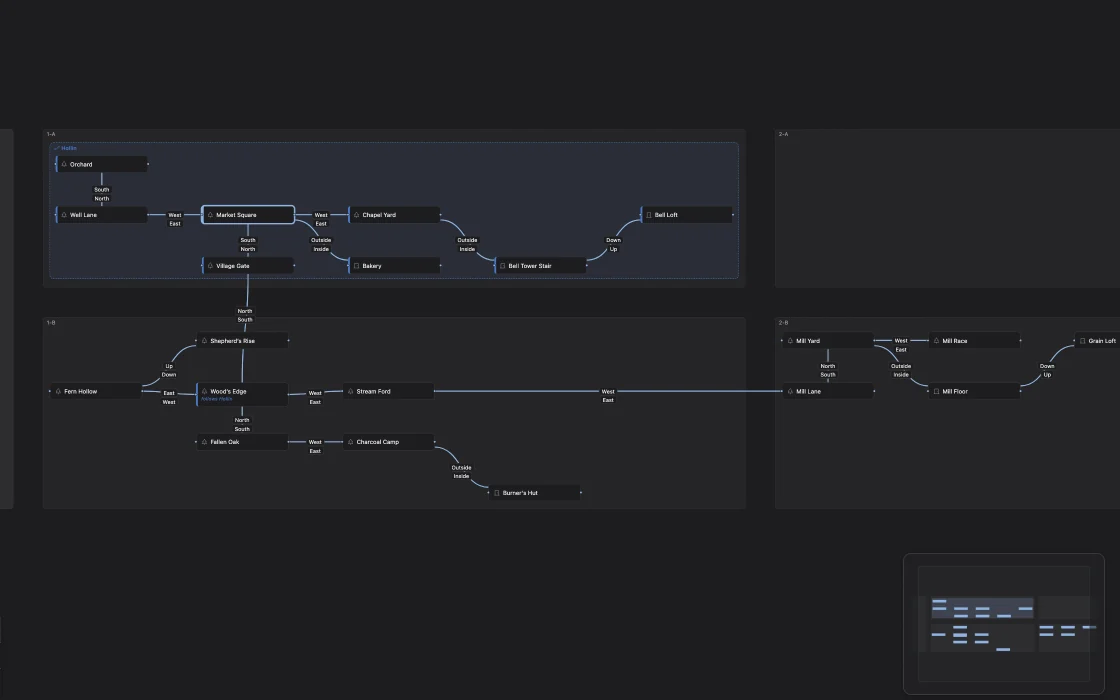Image resolution: width=1120 pixels, height=700 pixels.
Task: Click the Mill Yard node icon
Action: point(790,341)
